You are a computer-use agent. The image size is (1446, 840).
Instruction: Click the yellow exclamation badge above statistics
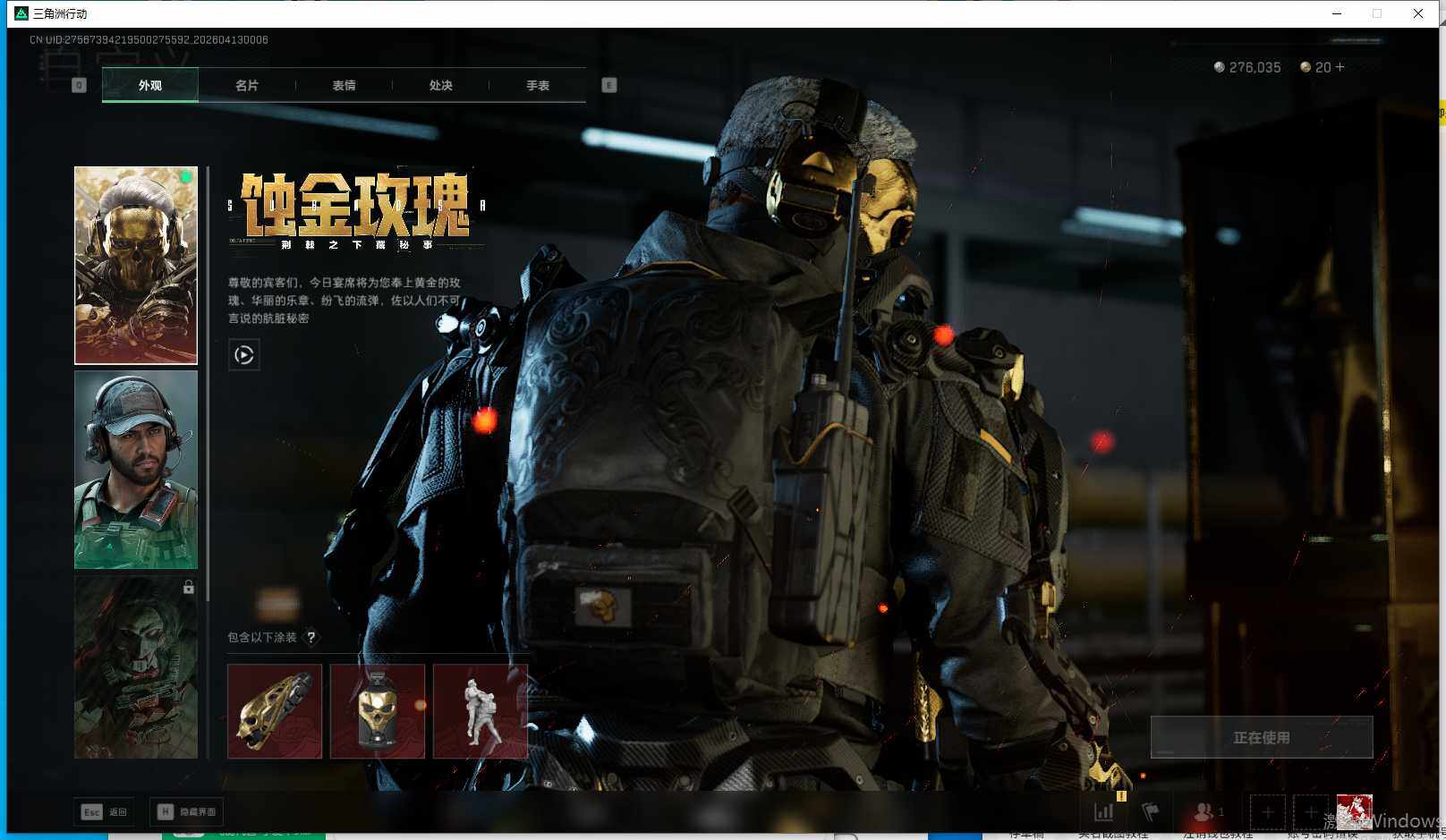(x=1121, y=795)
